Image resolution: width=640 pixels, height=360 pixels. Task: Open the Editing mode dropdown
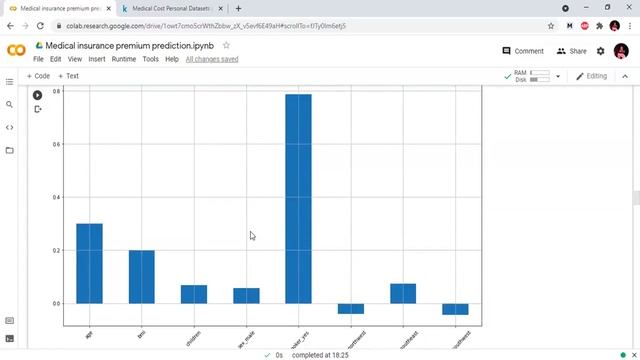[x=591, y=76]
